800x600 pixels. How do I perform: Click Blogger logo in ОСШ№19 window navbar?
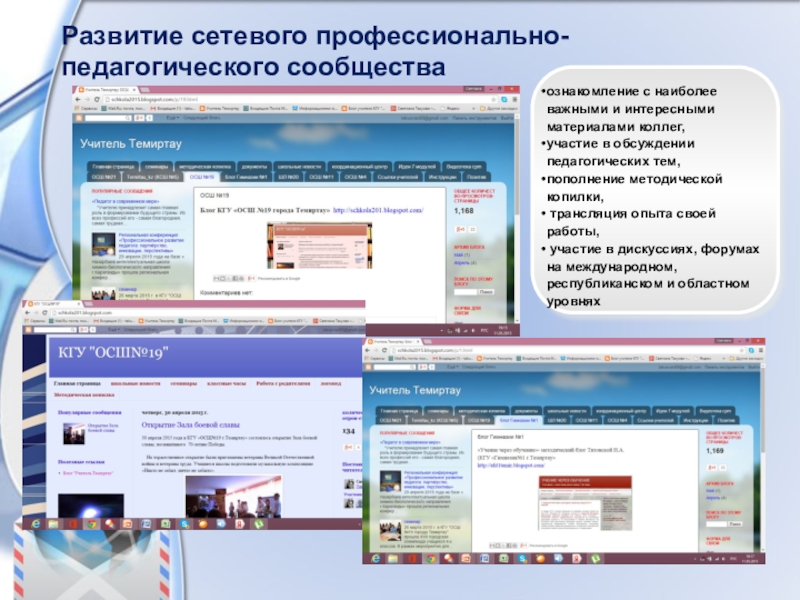(29, 330)
